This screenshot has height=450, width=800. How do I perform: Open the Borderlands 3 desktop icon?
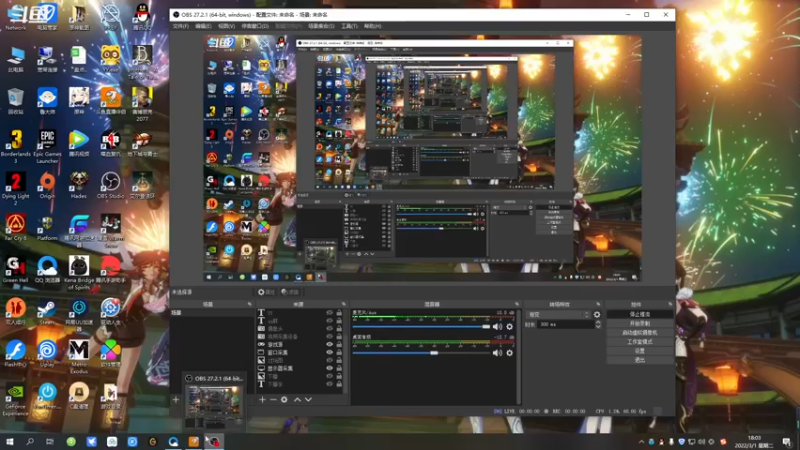(x=16, y=146)
